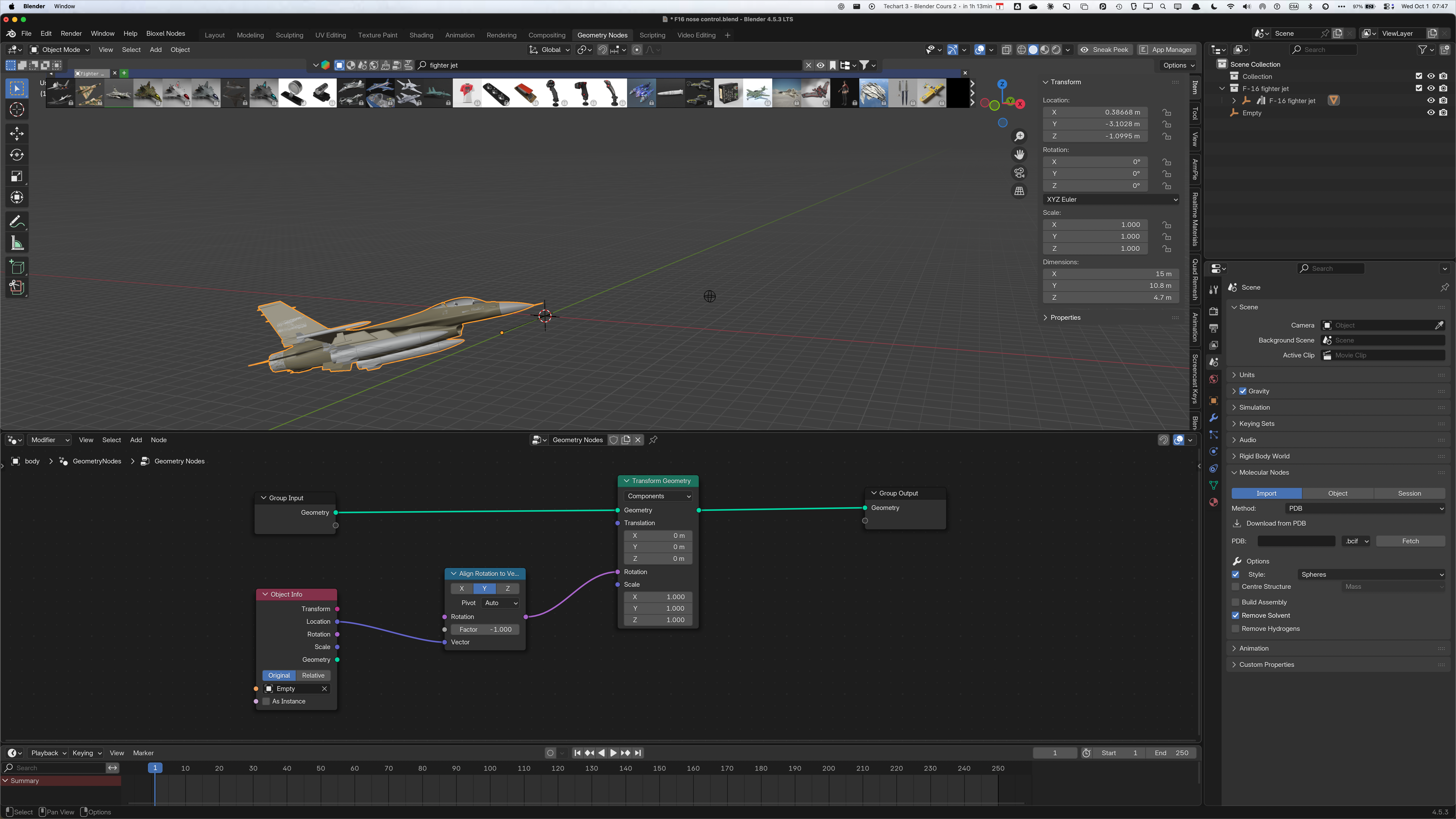The image size is (1456, 819).
Task: Jump to the first frame of the timeline
Action: 577,753
